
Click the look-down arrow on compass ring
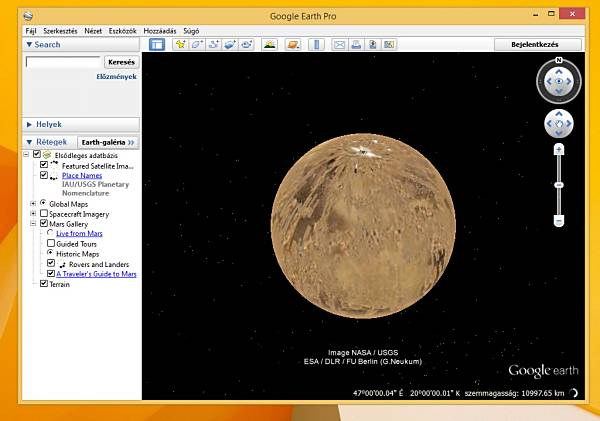click(559, 91)
